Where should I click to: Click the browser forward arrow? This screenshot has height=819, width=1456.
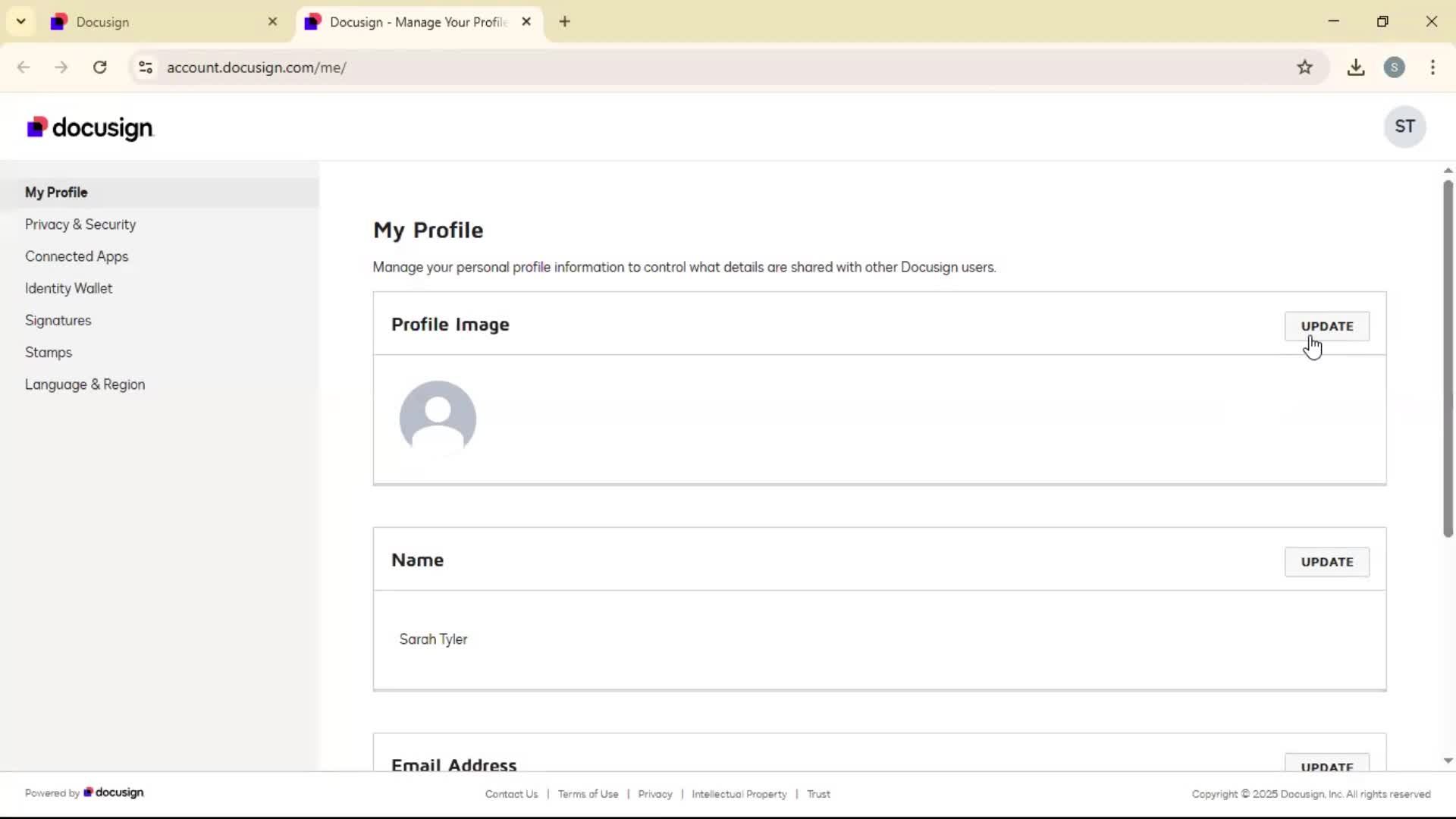(x=61, y=67)
